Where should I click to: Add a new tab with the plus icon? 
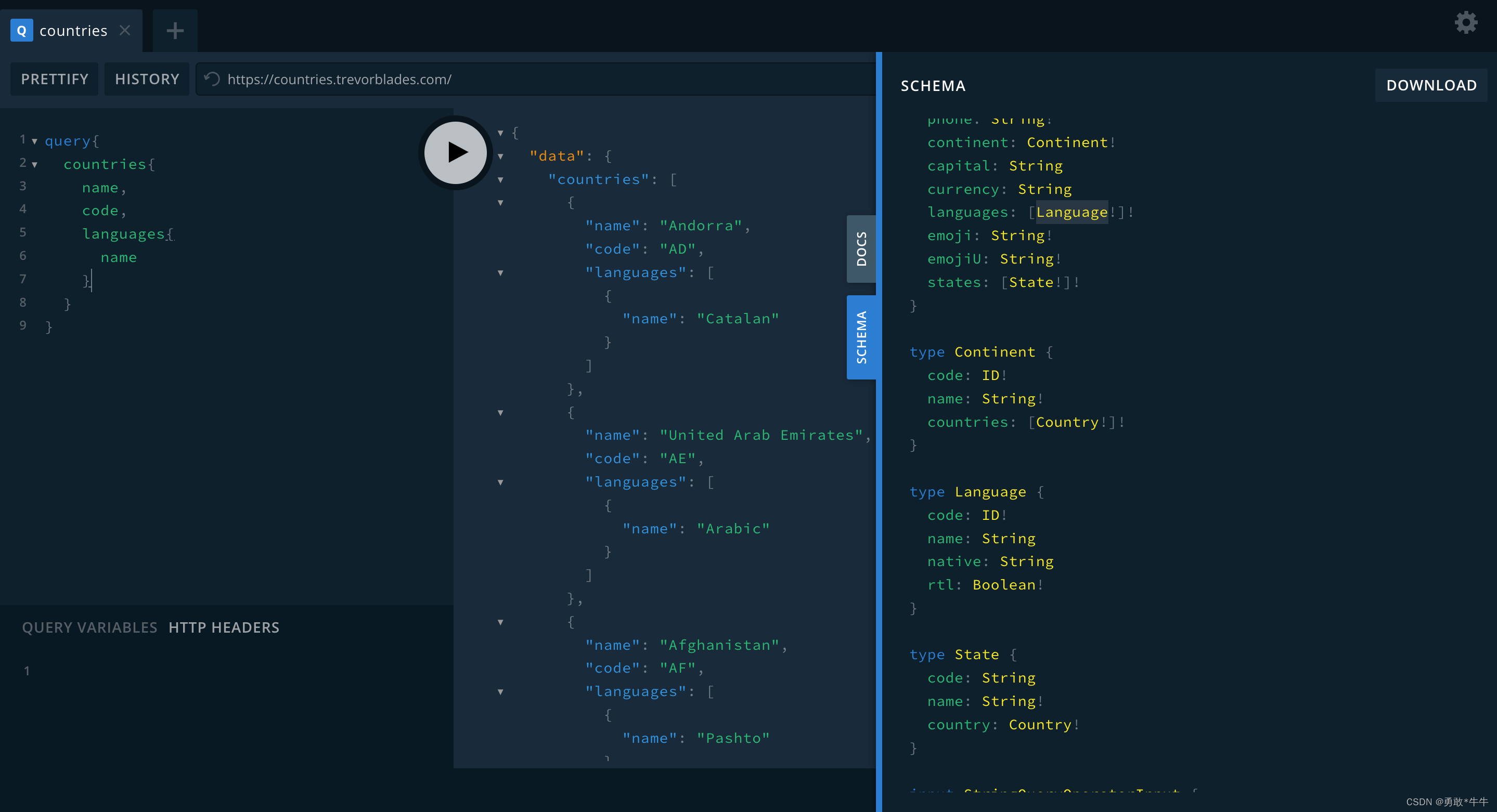pyautogui.click(x=175, y=30)
